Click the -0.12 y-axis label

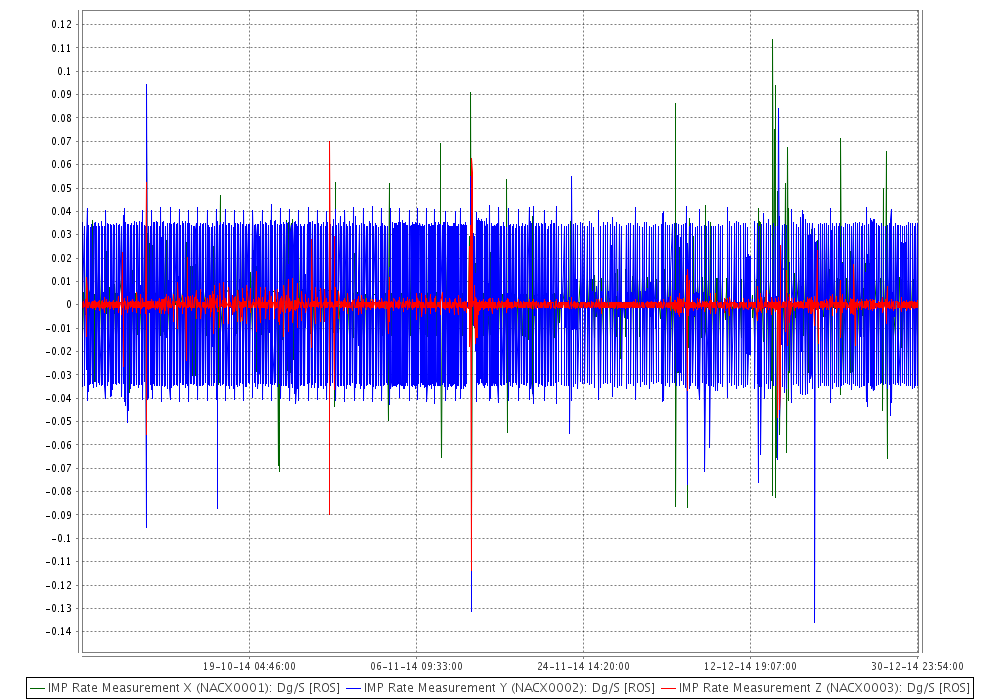click(x=59, y=585)
